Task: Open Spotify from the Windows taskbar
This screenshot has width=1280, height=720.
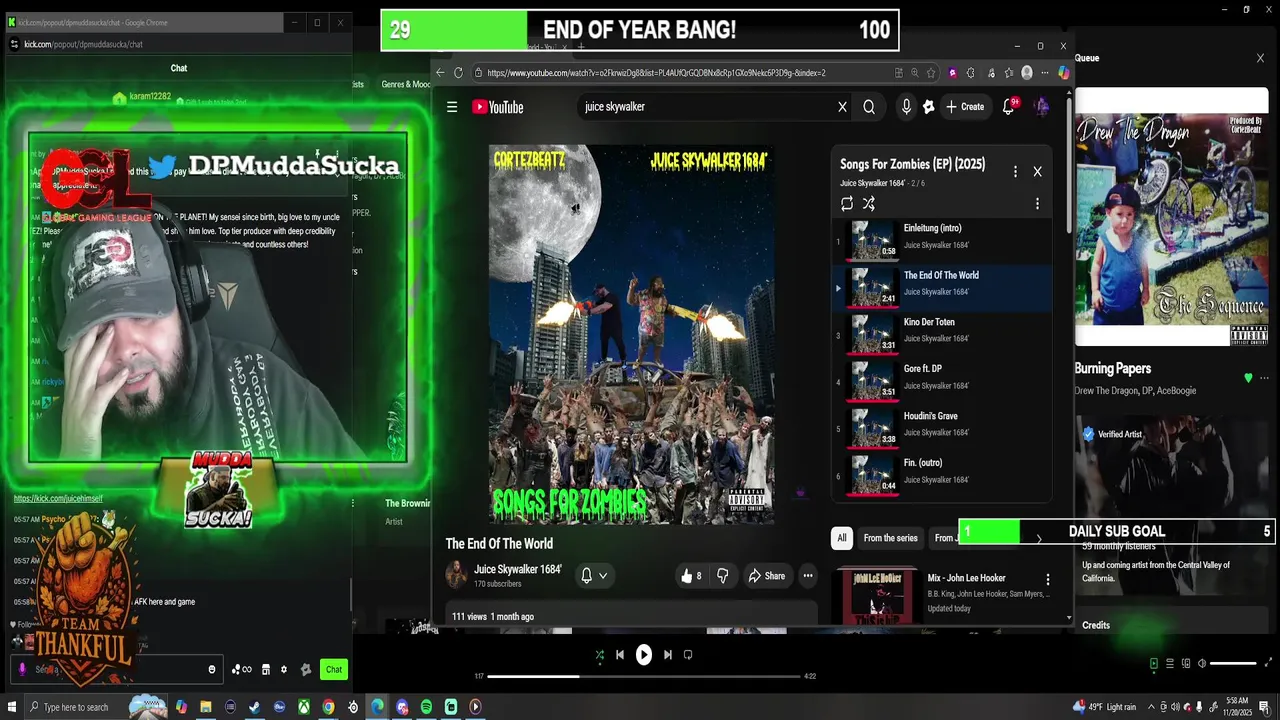Action: point(427,707)
